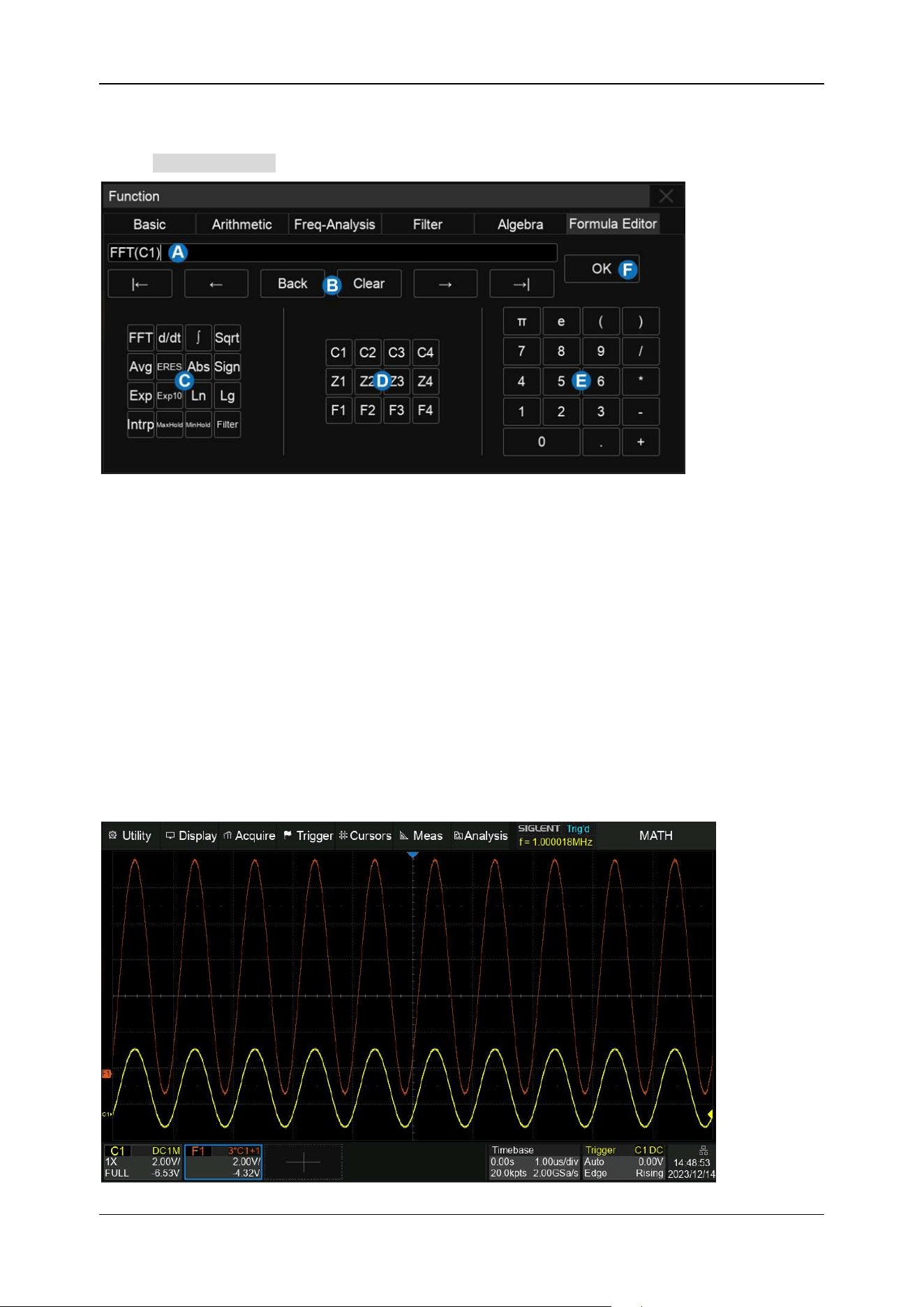Viewport: 924px width, 1307px height.
Task: Insert the Ln function
Action: 198,396
